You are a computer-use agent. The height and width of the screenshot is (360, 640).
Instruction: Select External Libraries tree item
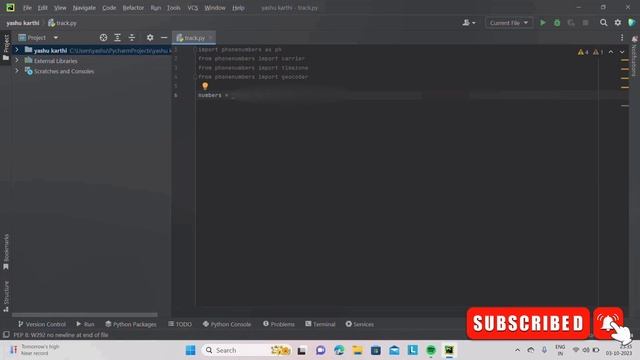(x=56, y=60)
